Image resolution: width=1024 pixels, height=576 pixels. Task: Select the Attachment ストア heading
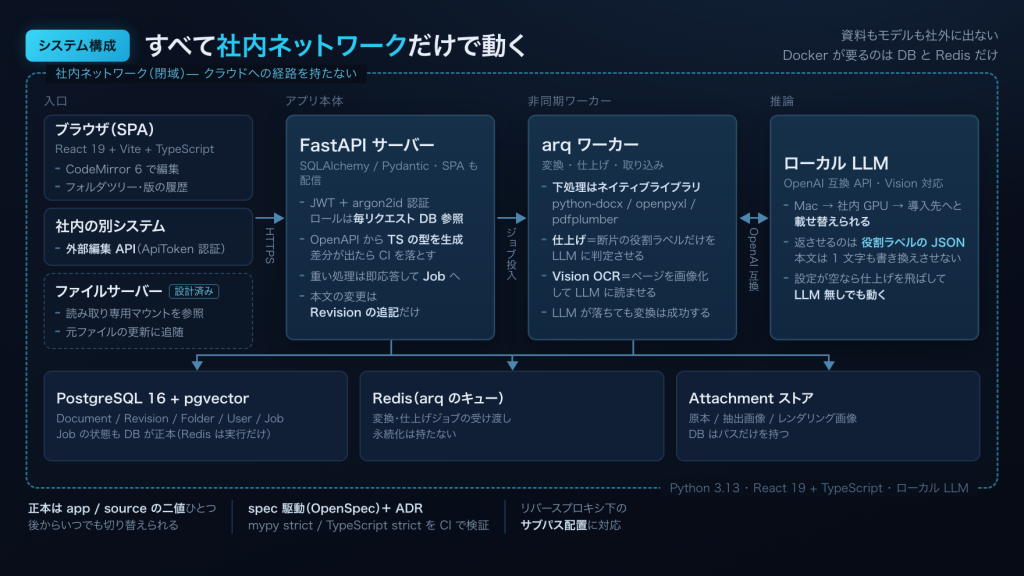751,398
